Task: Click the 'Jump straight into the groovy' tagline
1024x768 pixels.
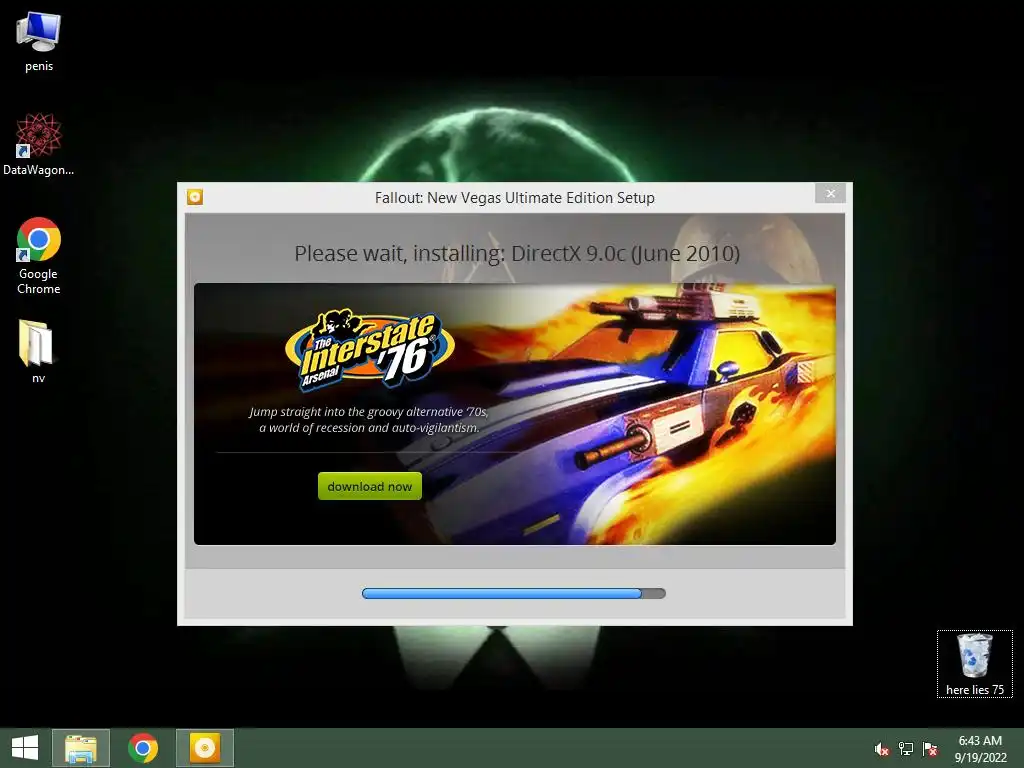Action: pyautogui.click(x=369, y=420)
